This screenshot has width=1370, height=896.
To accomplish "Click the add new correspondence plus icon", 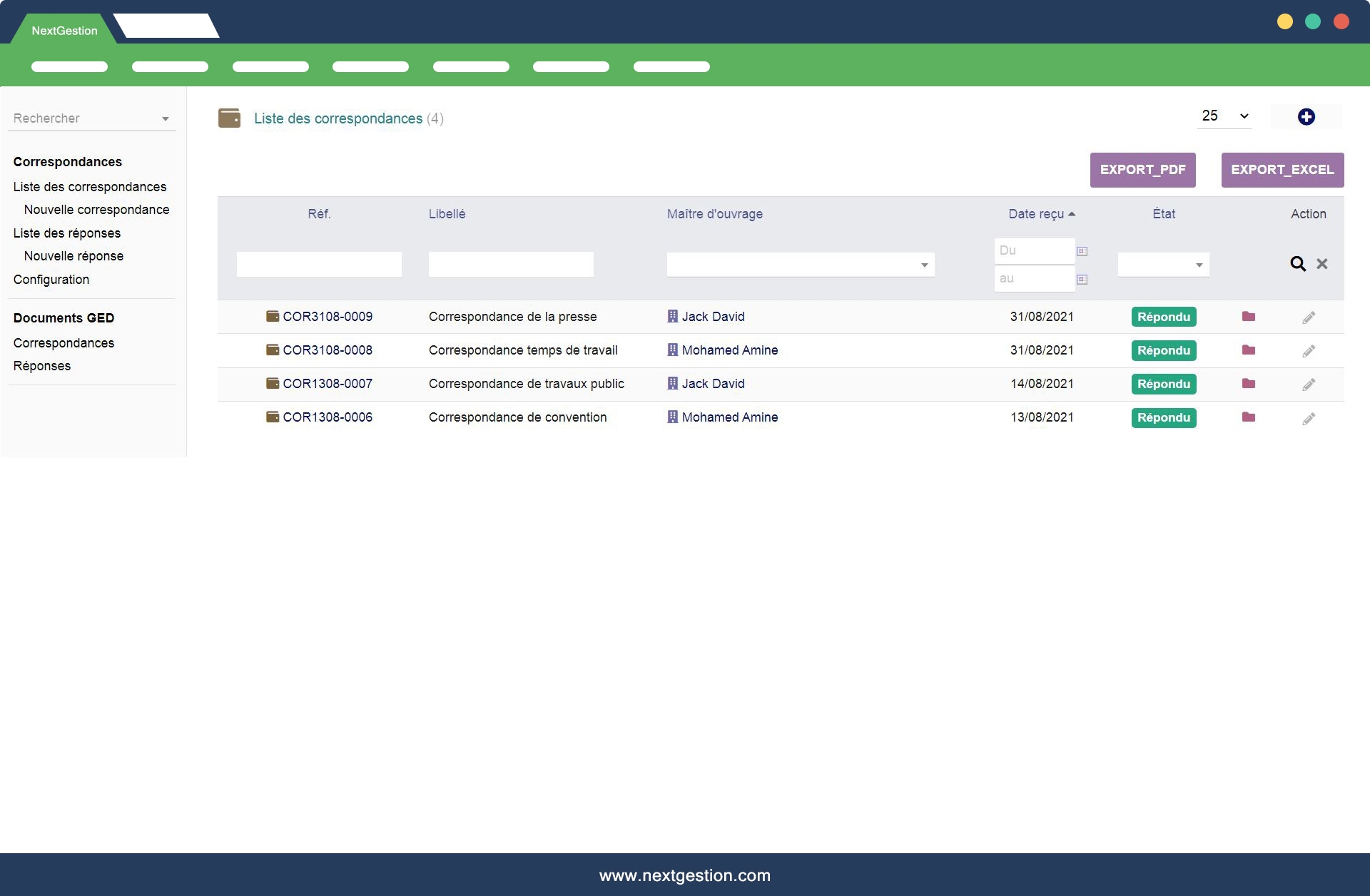I will (1306, 117).
